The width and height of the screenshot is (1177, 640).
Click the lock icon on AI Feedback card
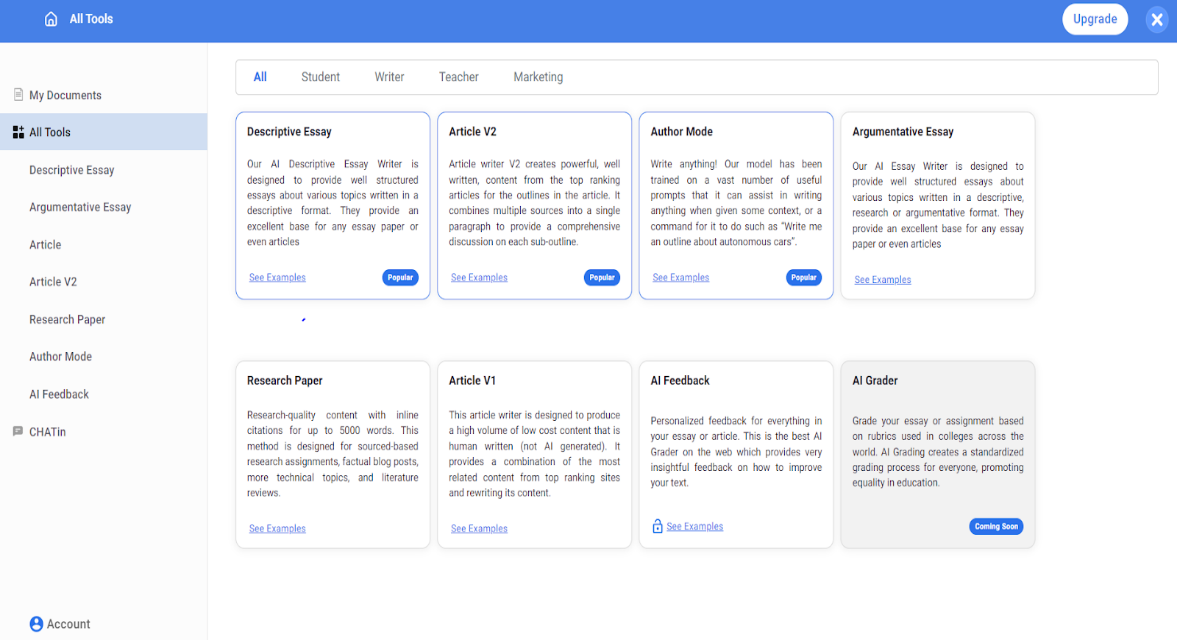pos(657,526)
